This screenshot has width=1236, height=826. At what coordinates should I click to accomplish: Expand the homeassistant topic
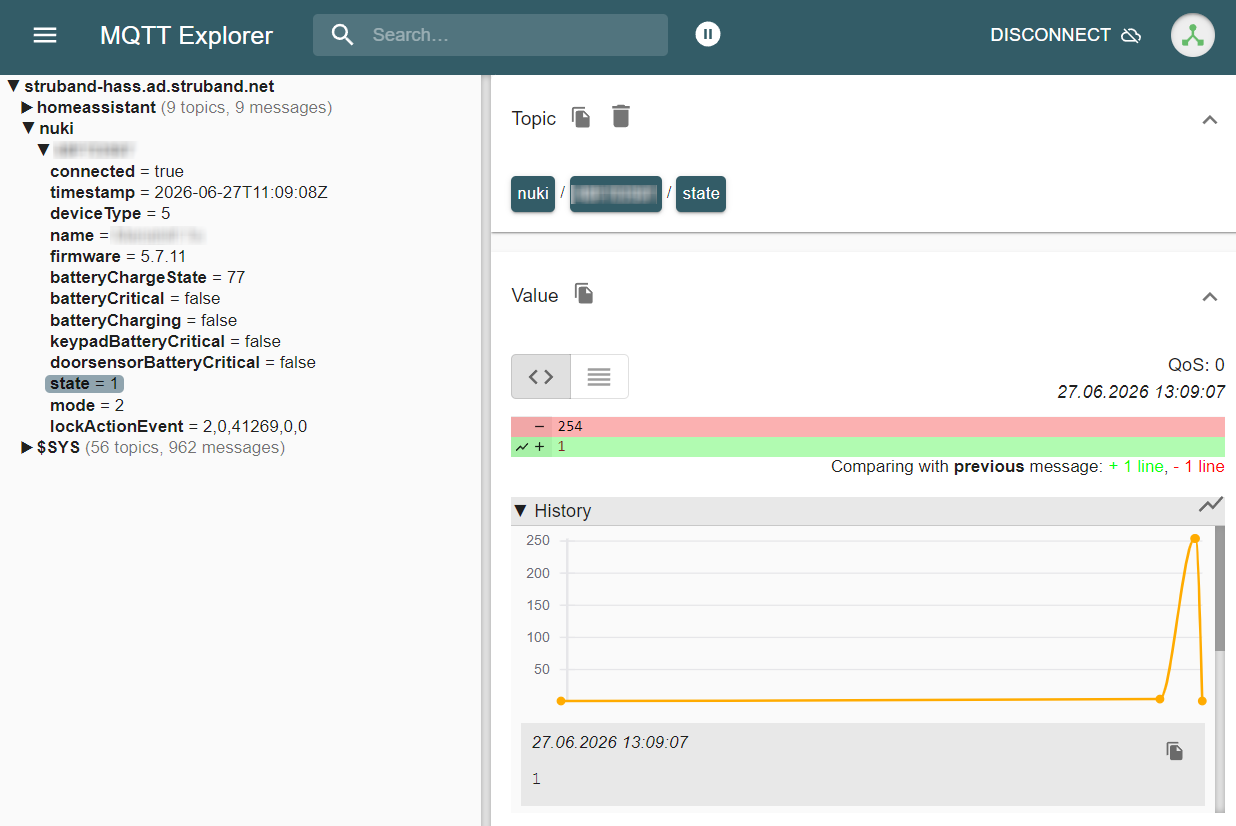(28, 107)
